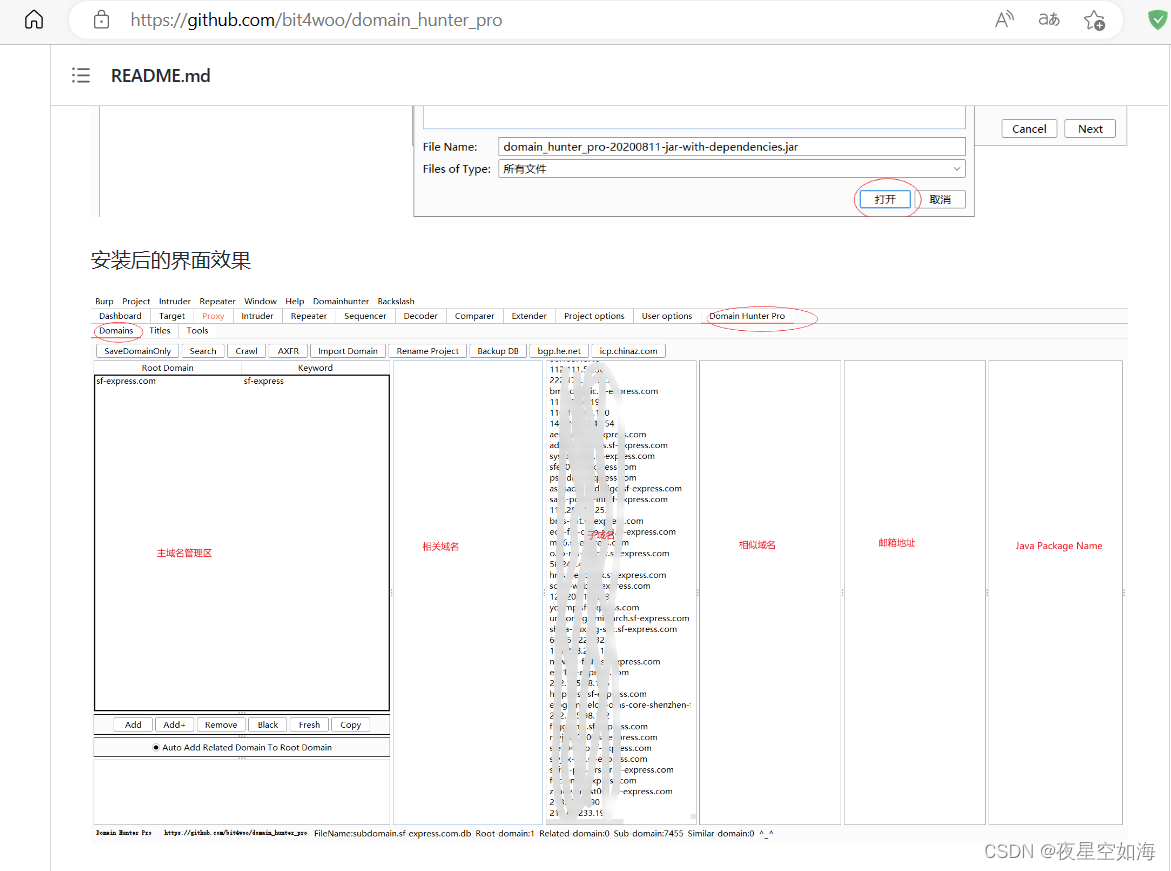Click the Backup DB button
This screenshot has width=1171, height=871.
(x=498, y=351)
